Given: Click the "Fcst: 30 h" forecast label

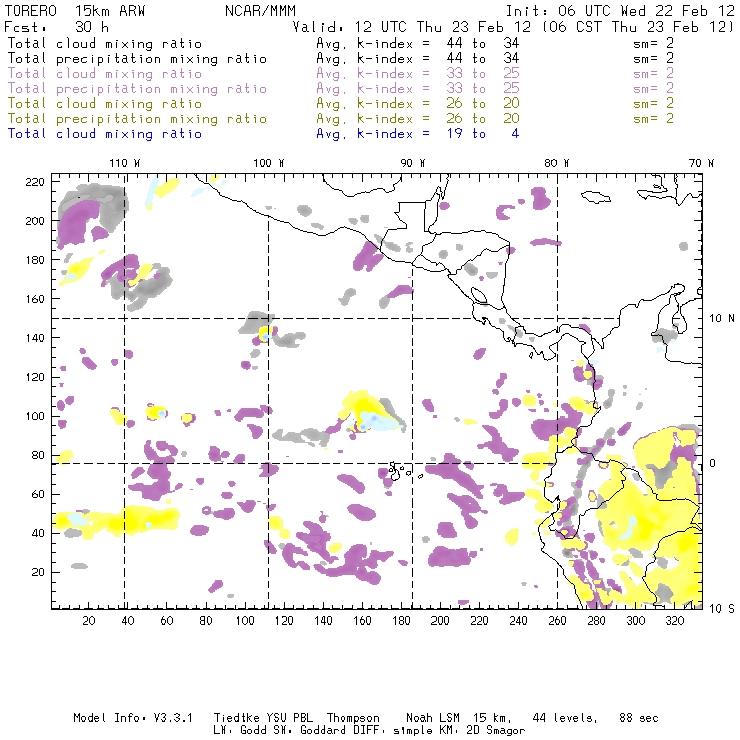Looking at the screenshot, I should point(56,27).
